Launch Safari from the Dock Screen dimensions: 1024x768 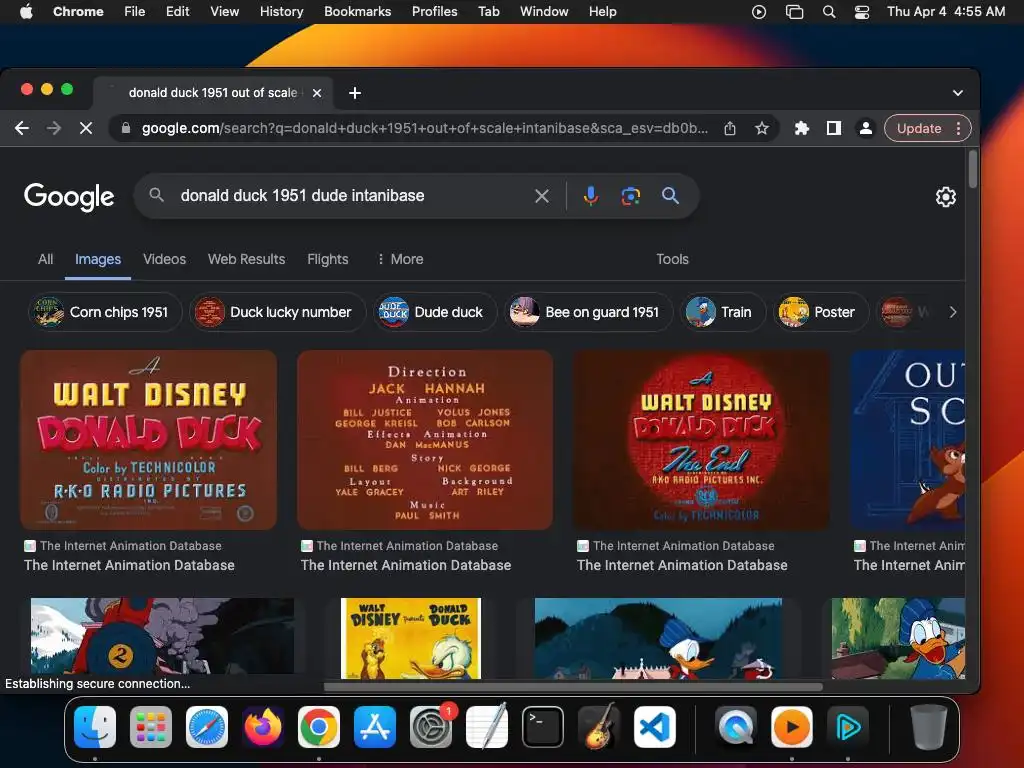coord(207,727)
